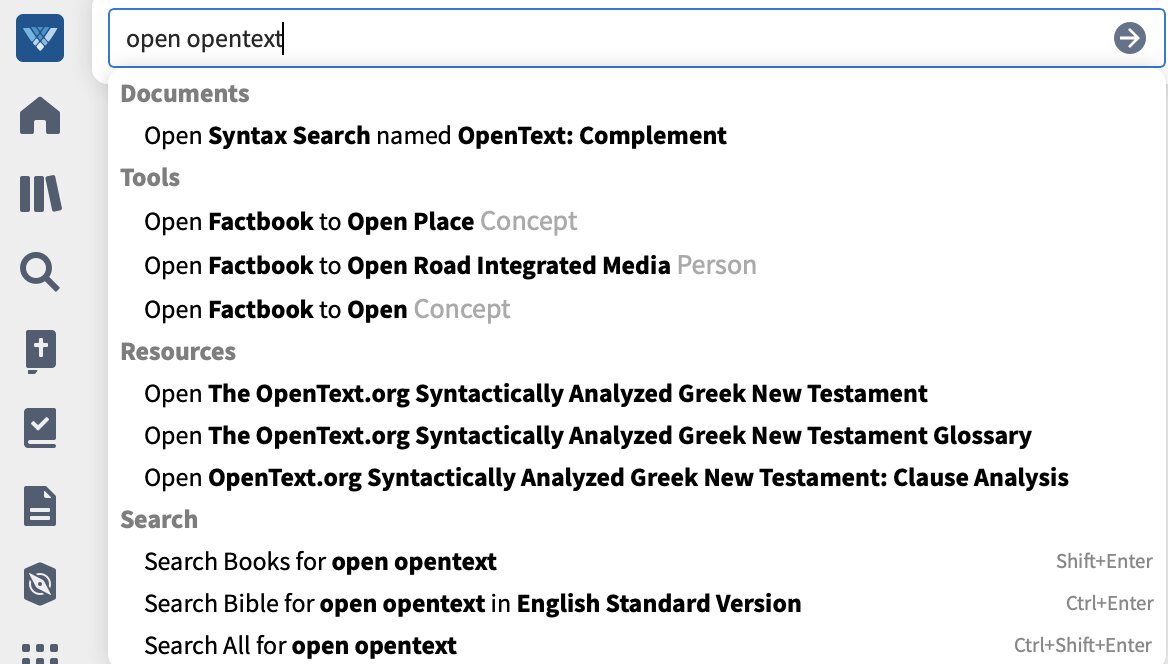Click the Shift+Enter shortcut hint
The width and height of the screenshot is (1168, 664).
click(1104, 561)
